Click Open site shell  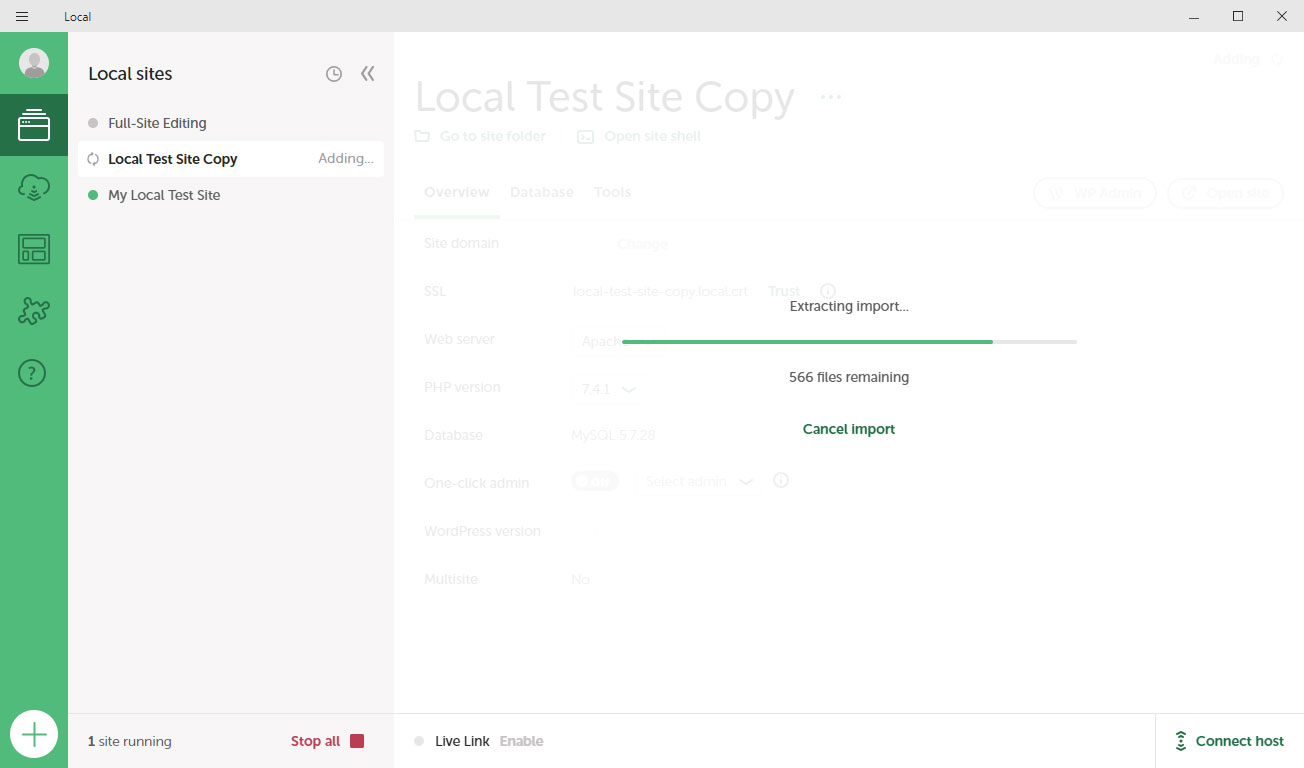point(639,136)
